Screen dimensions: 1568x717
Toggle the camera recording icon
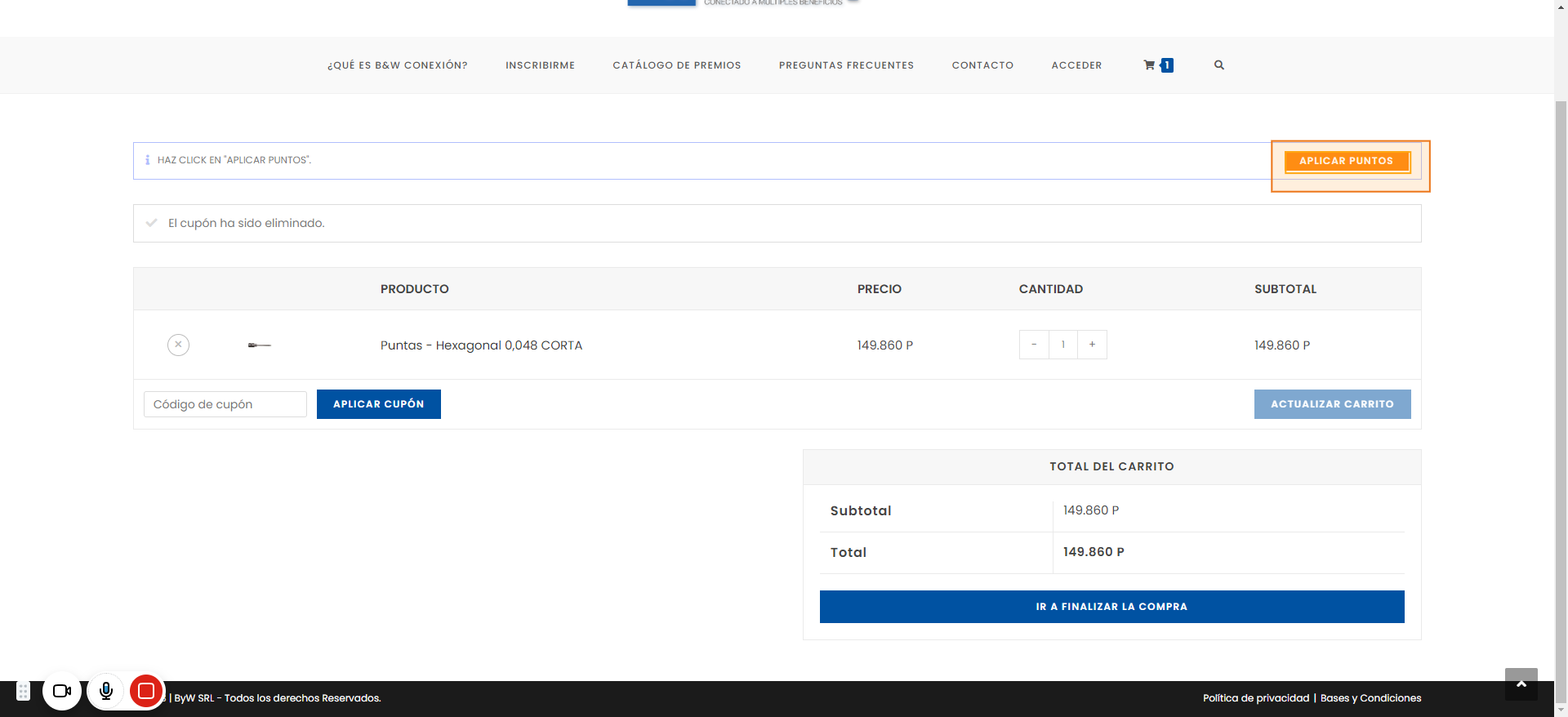point(62,691)
